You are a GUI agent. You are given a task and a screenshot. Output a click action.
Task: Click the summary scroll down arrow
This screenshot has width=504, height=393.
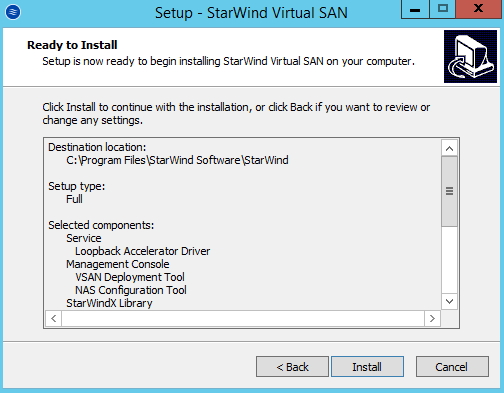click(449, 302)
